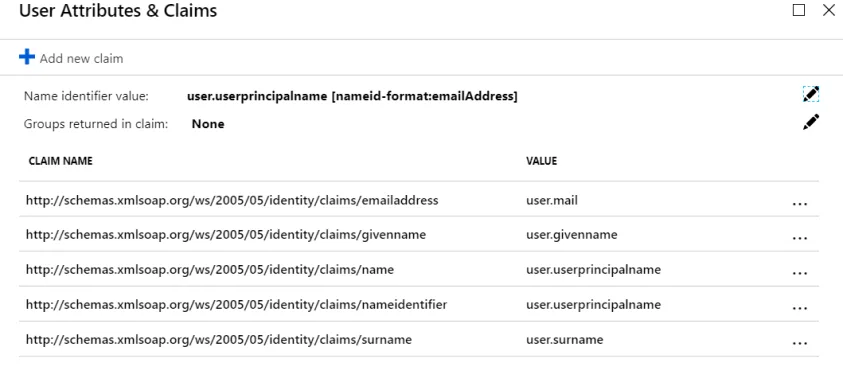Image resolution: width=843 pixels, height=386 pixels.
Task: Edit the Name identifier value with pencil icon
Action: click(x=811, y=94)
